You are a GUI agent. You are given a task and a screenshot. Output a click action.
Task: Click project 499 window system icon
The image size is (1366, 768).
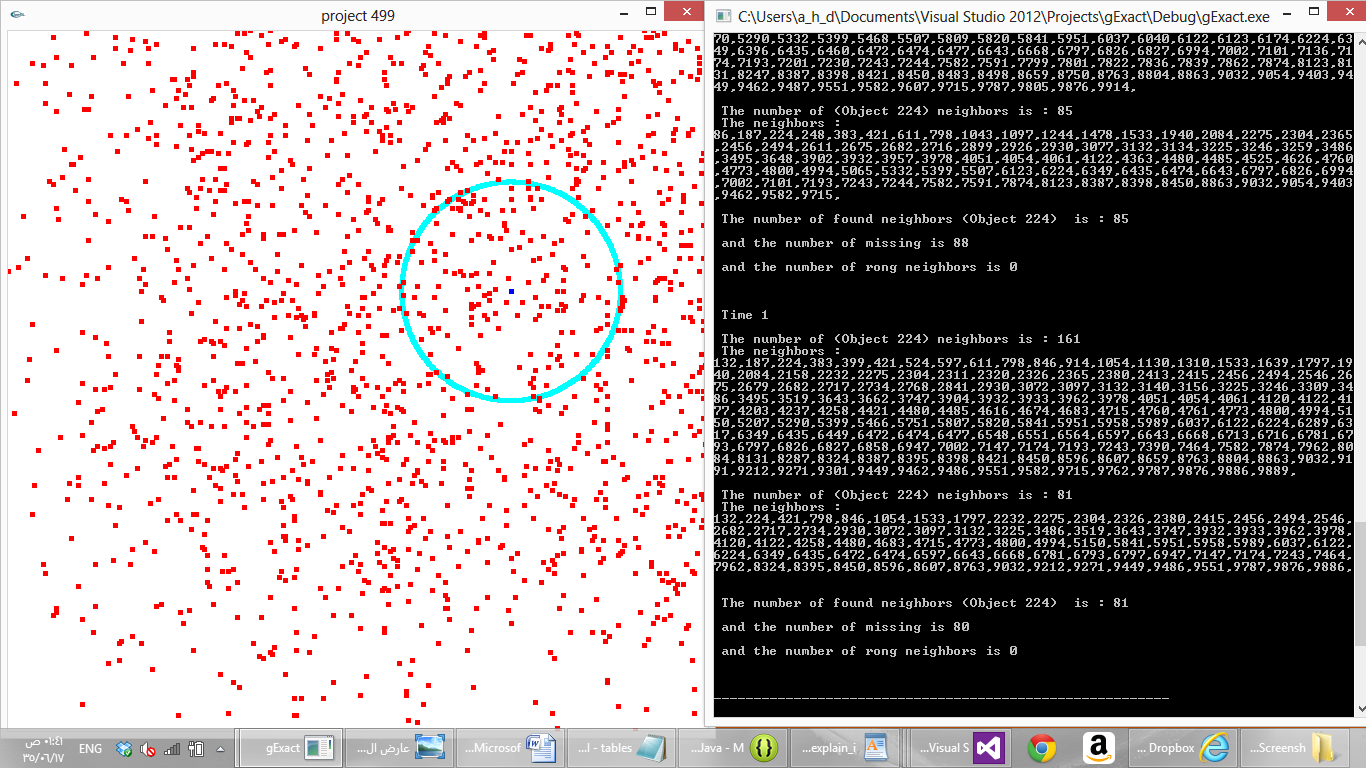click(19, 16)
